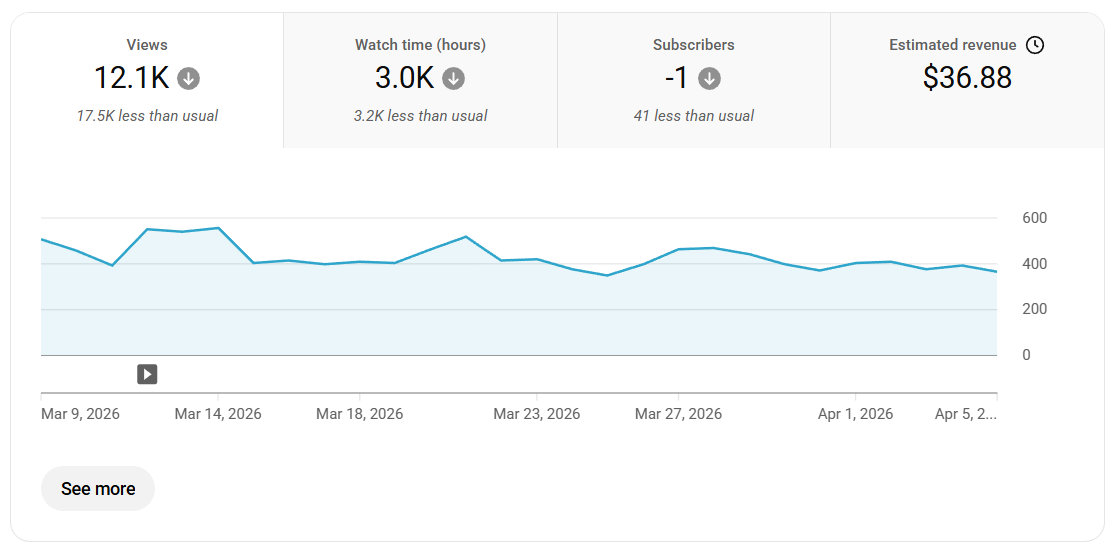
Task: Click the Apr 1, 2026 date label
Action: (x=855, y=414)
